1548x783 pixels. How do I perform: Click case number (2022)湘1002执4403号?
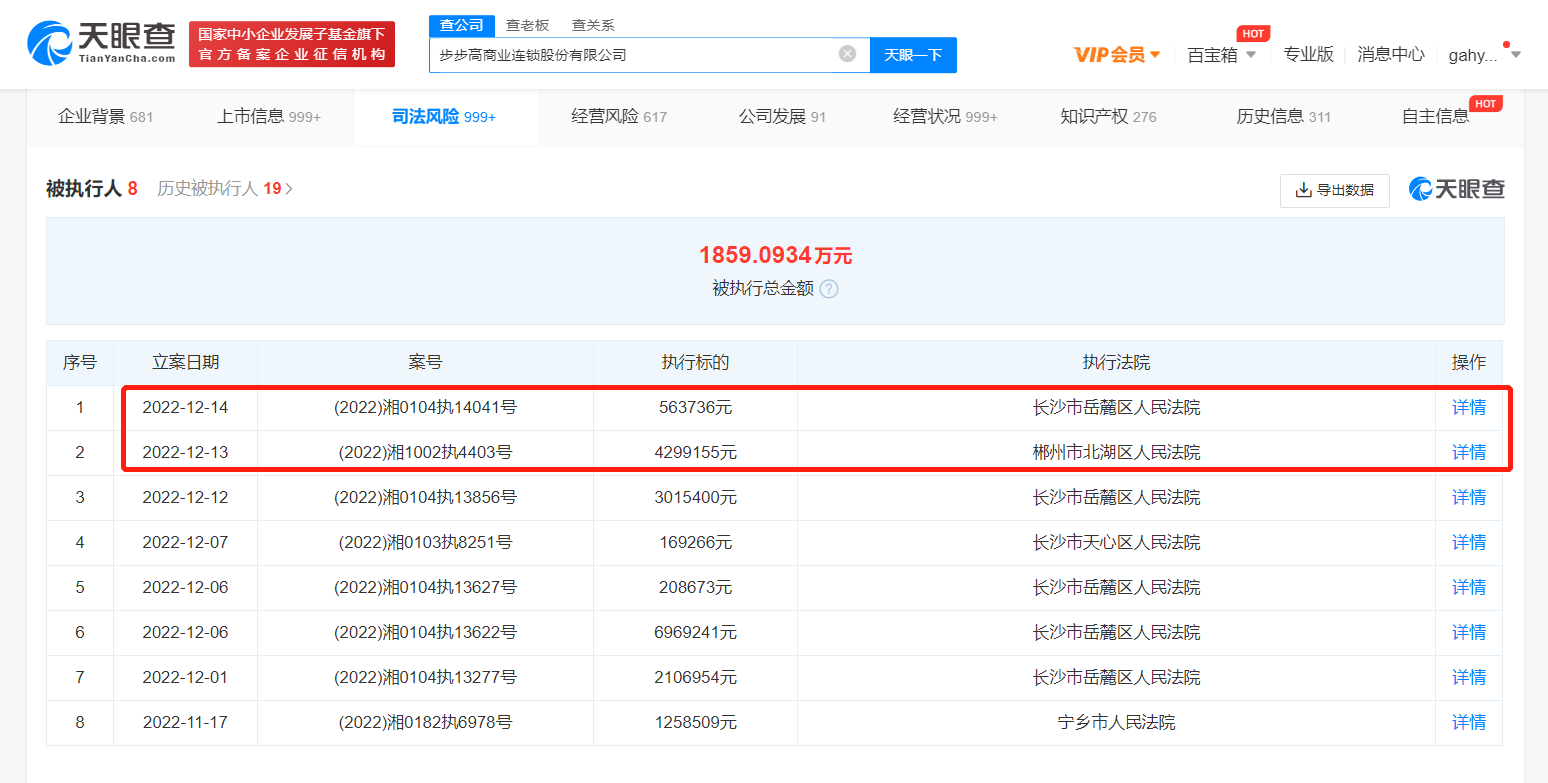coord(425,452)
